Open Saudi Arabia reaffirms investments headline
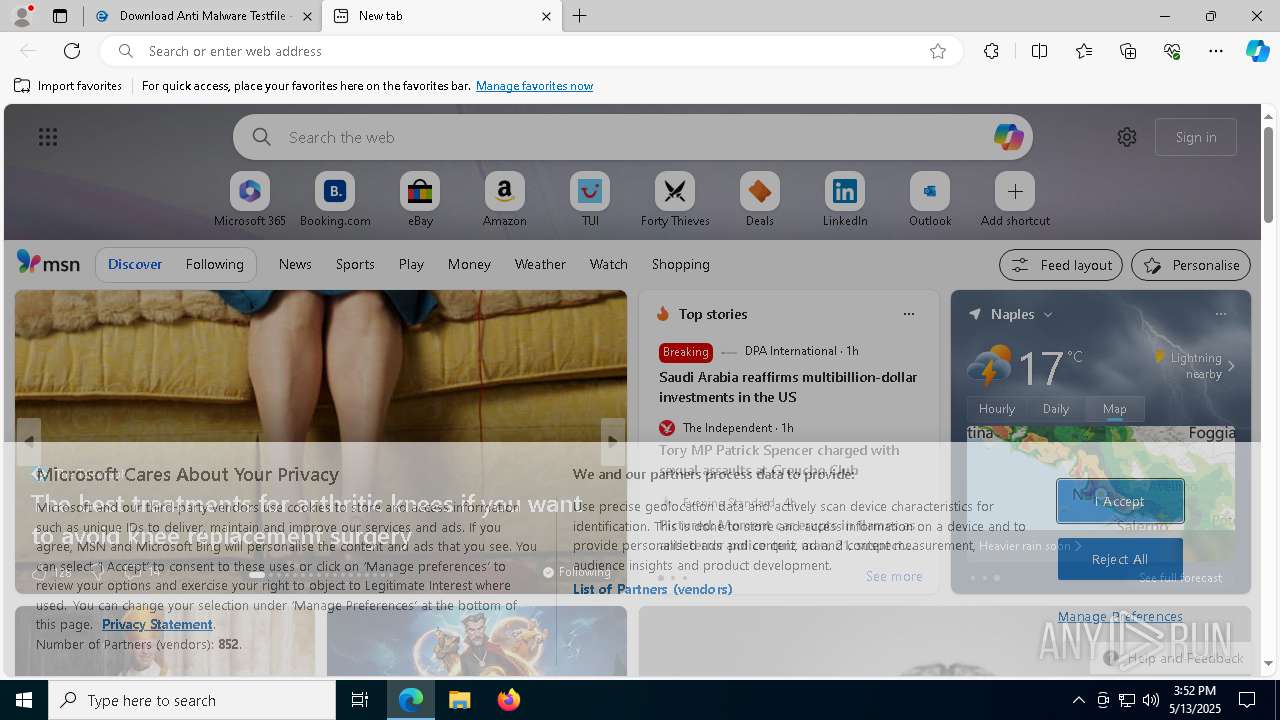This screenshot has height=720, width=1280. click(788, 387)
